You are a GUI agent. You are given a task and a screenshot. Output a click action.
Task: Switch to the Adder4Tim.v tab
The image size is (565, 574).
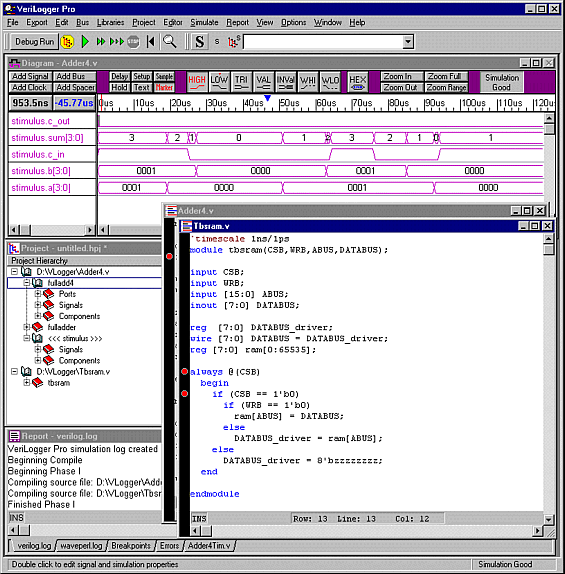tap(209, 546)
